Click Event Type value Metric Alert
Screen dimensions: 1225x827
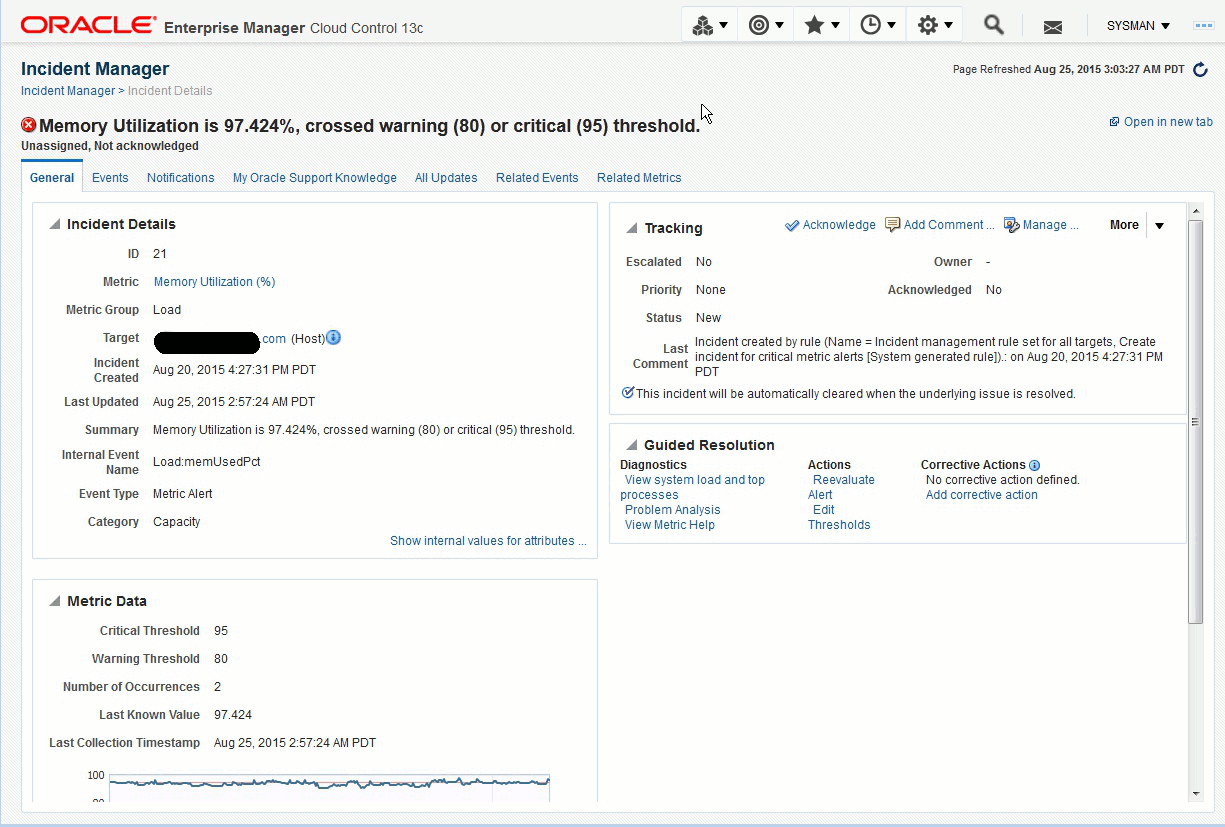[183, 494]
